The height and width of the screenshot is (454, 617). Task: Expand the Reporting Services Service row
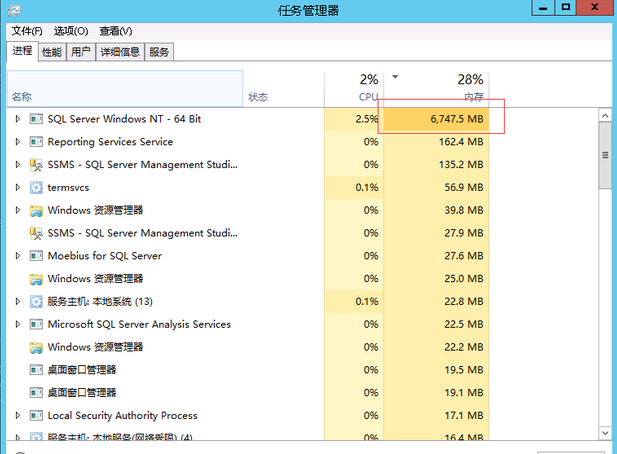[x=17, y=142]
